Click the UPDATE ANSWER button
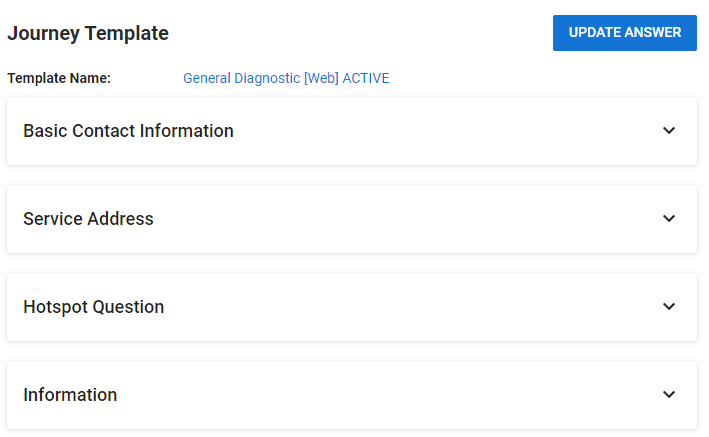 tap(624, 33)
